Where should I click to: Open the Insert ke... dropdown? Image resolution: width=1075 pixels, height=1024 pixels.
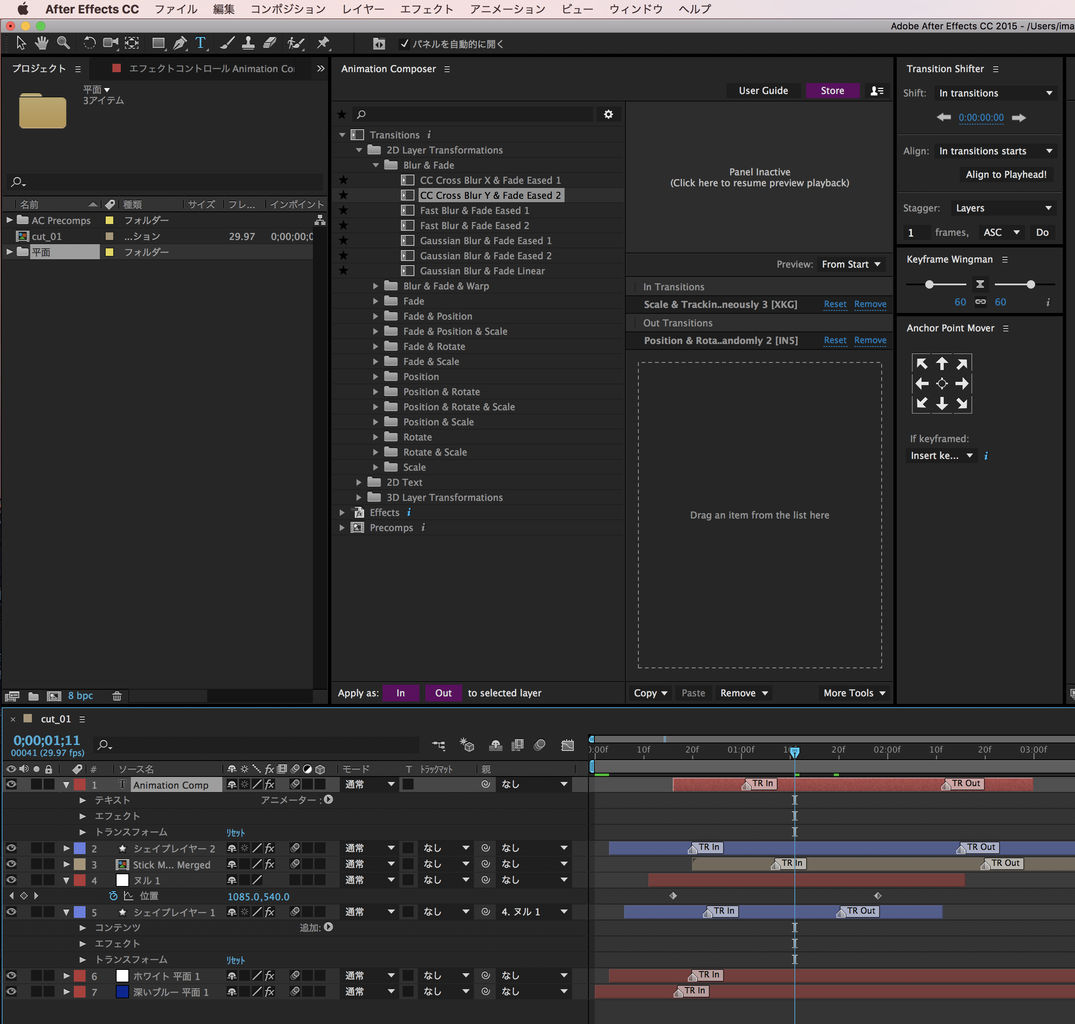pyautogui.click(x=941, y=456)
